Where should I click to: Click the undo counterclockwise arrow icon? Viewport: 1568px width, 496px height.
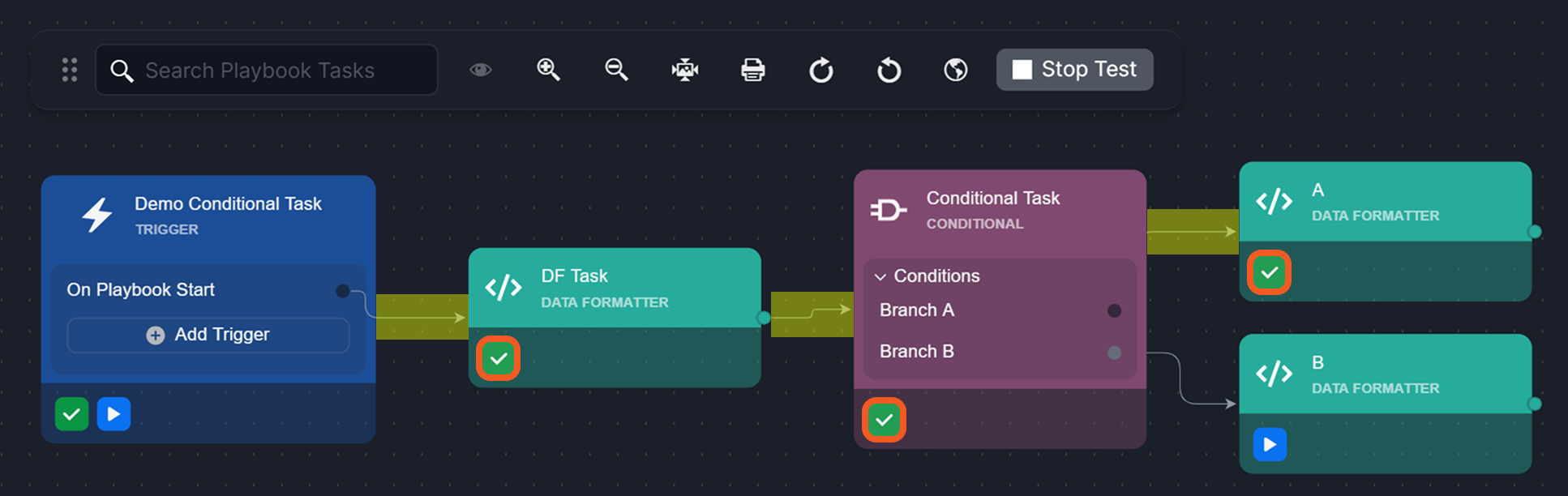tap(889, 71)
